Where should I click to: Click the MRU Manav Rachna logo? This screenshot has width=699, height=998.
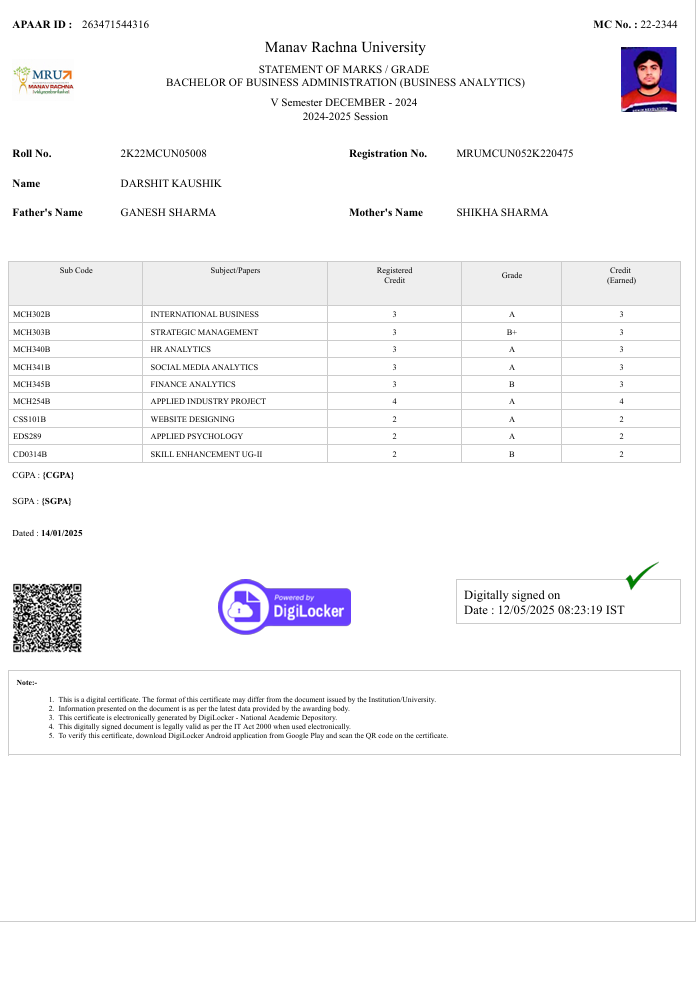click(43, 81)
